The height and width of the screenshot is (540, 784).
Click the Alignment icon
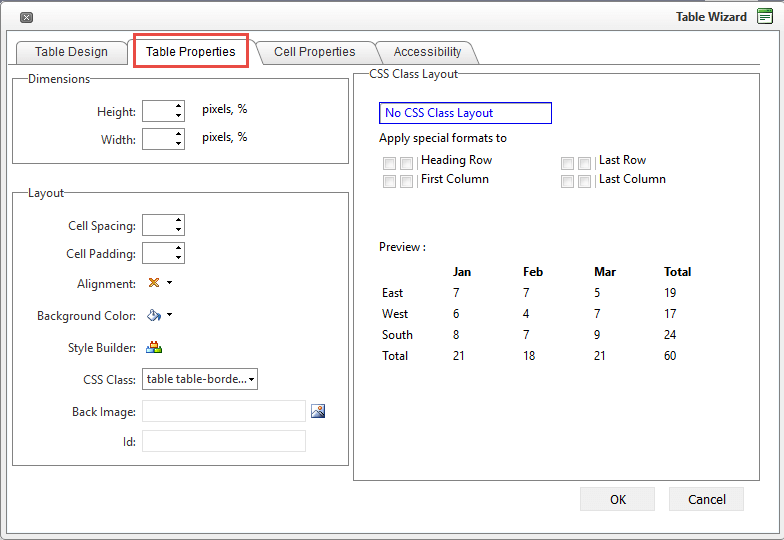[x=154, y=283]
